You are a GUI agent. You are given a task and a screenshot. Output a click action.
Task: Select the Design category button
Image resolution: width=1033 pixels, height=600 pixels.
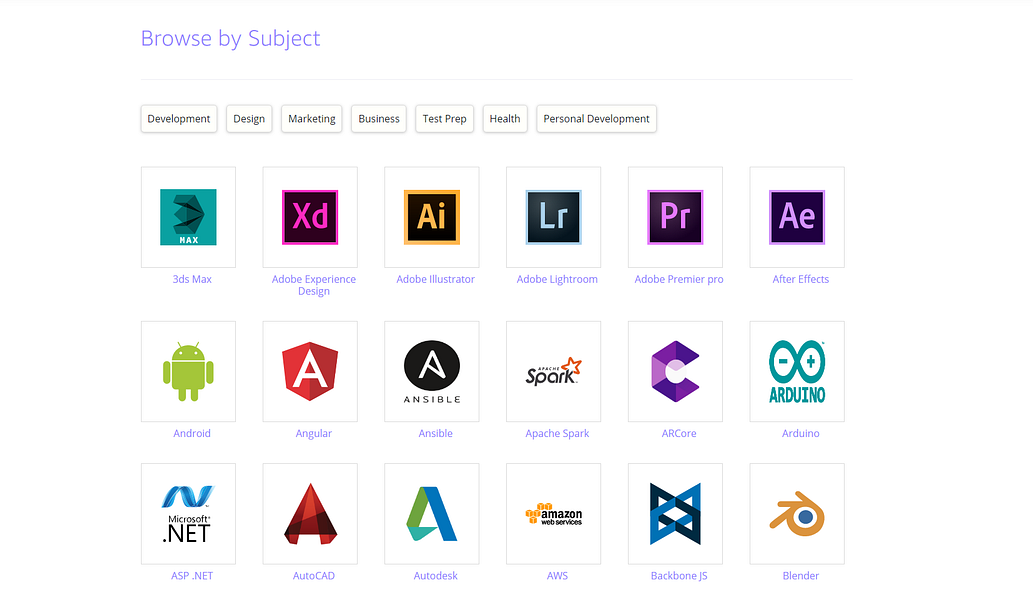point(249,119)
